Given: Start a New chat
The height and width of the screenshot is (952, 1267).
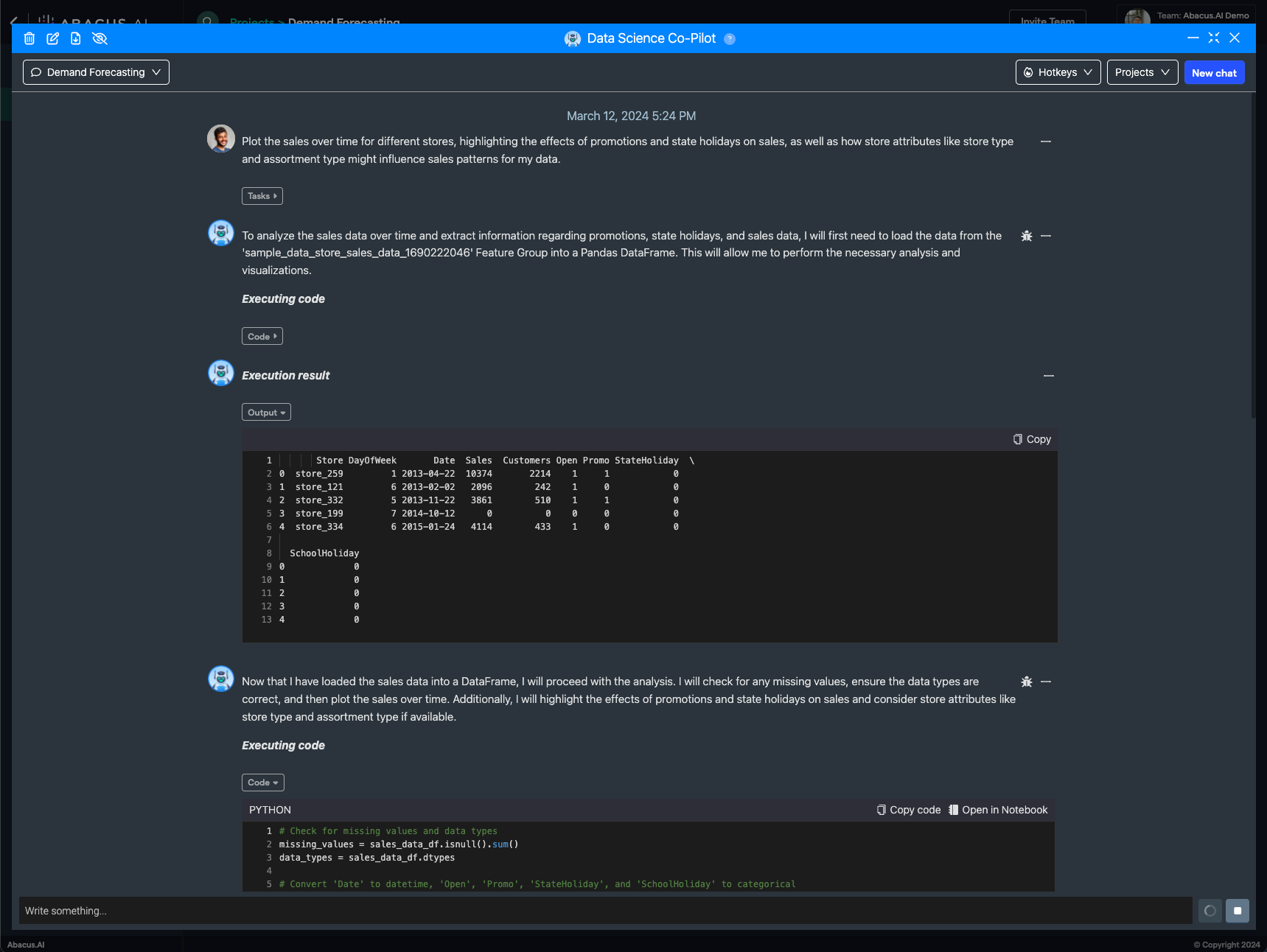Looking at the screenshot, I should coord(1214,73).
